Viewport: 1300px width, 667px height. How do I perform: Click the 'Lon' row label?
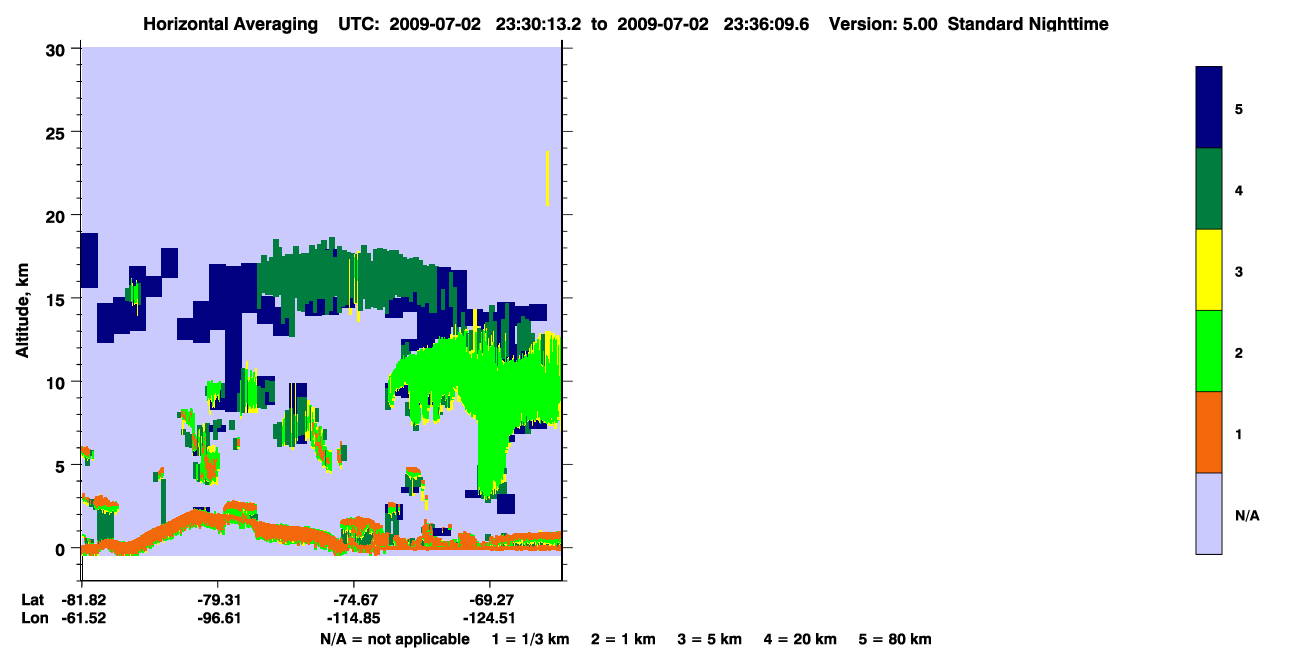tap(33, 618)
